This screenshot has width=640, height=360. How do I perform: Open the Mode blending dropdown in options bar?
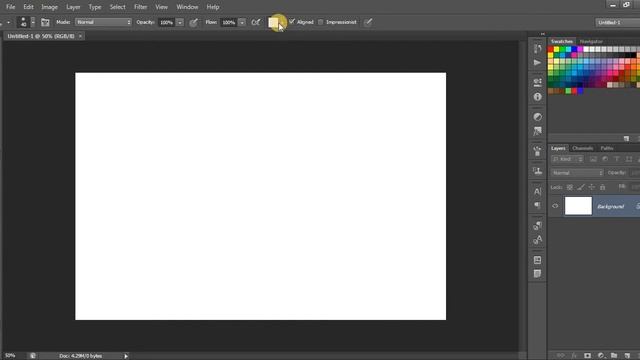(x=103, y=22)
